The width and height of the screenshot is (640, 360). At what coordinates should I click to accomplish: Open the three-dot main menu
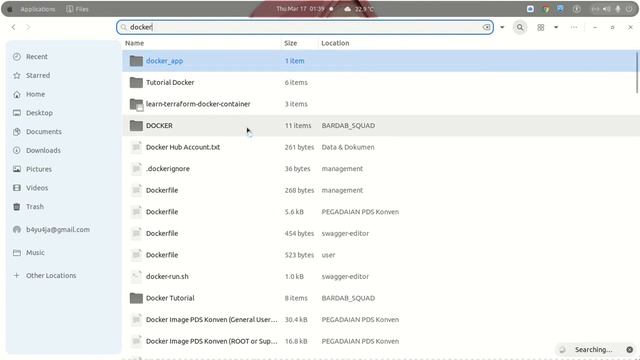pyautogui.click(x=574, y=27)
